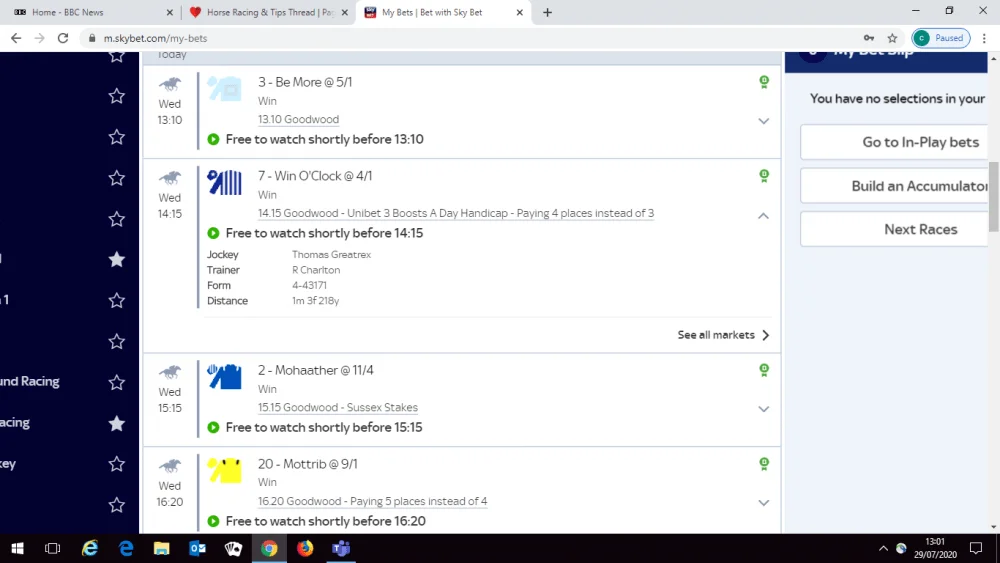This screenshot has height=563, width=1000.
Task: Unfavourite the filled star beside 'acing'
Action: 117,423
